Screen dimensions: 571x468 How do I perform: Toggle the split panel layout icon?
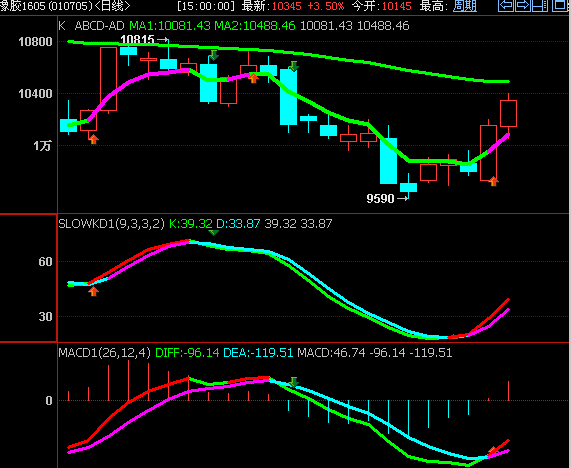click(540, 6)
